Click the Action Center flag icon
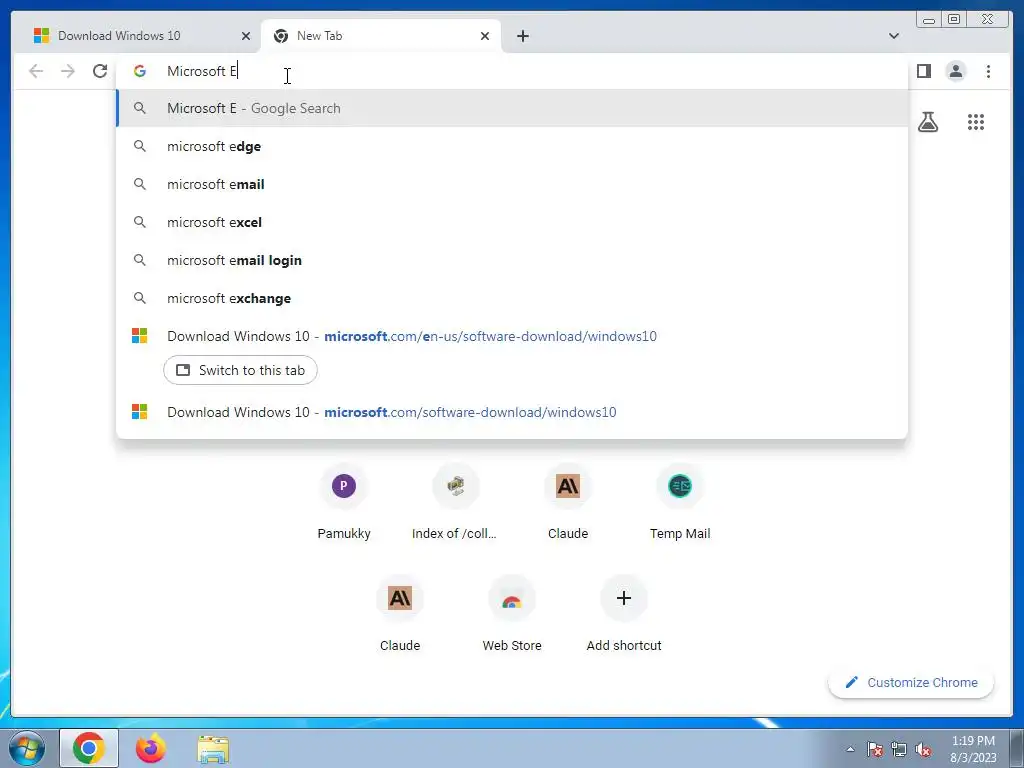The height and width of the screenshot is (768, 1024). (875, 749)
